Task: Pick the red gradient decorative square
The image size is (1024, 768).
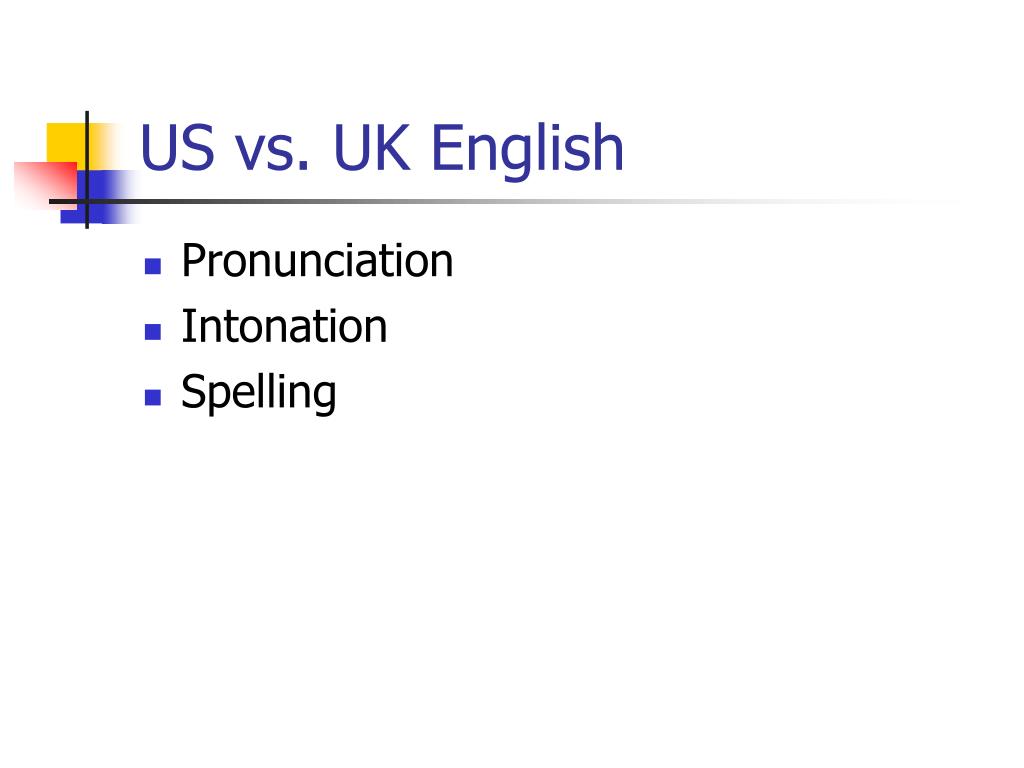Action: (46, 185)
